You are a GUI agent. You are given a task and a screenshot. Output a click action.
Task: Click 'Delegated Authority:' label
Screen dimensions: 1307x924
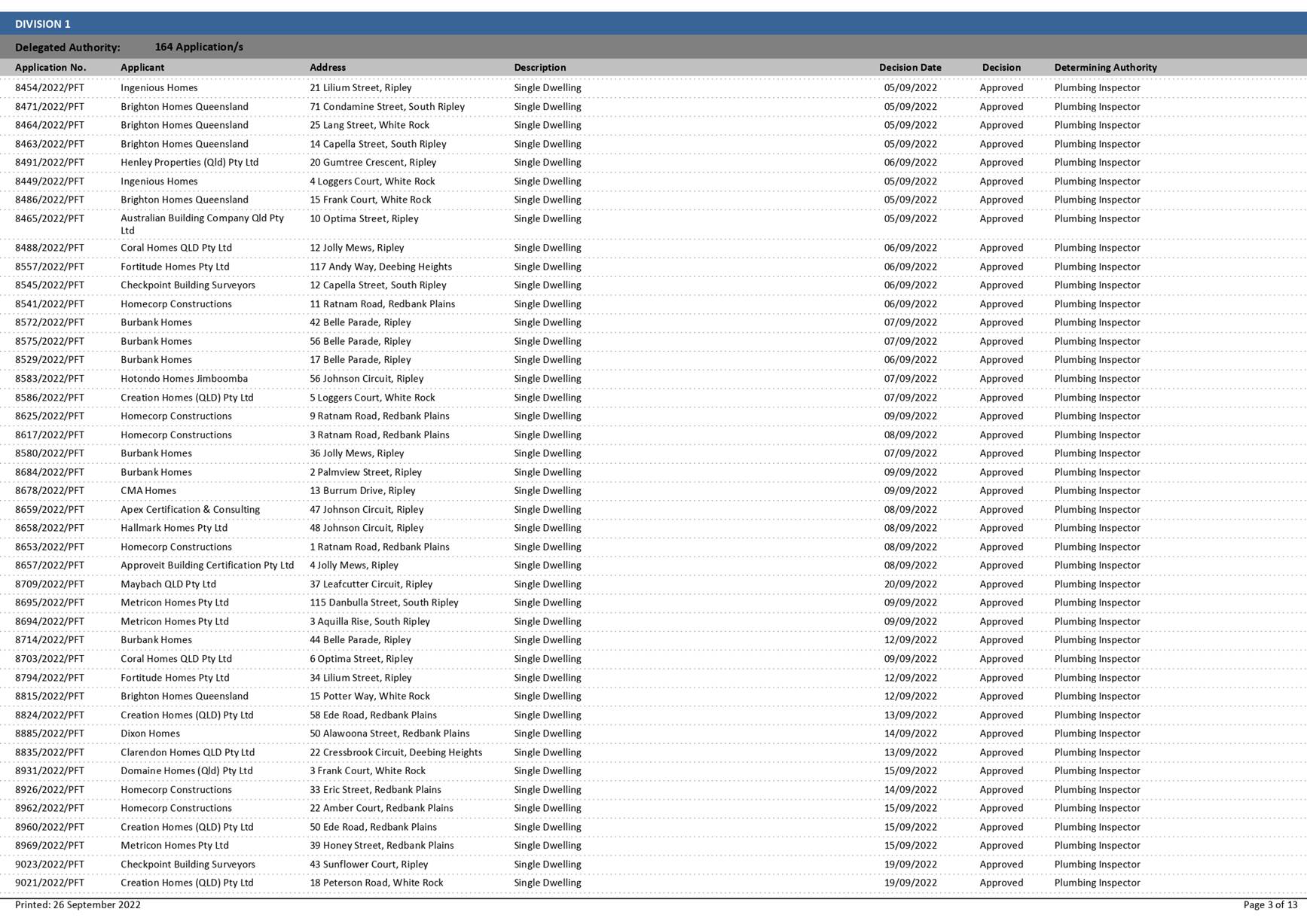click(68, 47)
